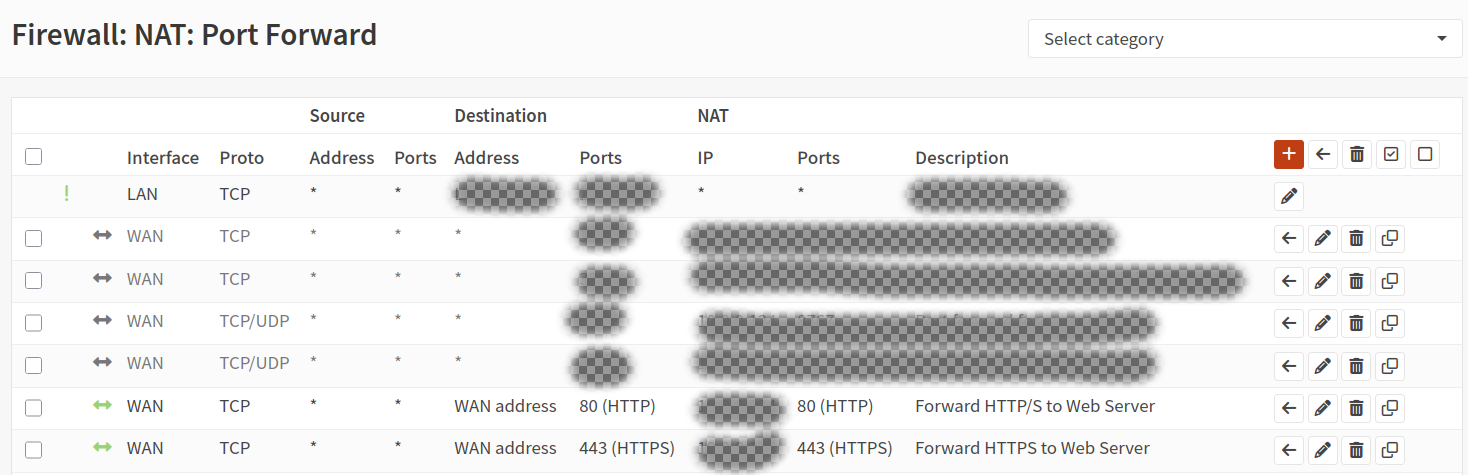Edit the LAN TCP rule with pencil icon
1468x475 pixels.
1289,196
